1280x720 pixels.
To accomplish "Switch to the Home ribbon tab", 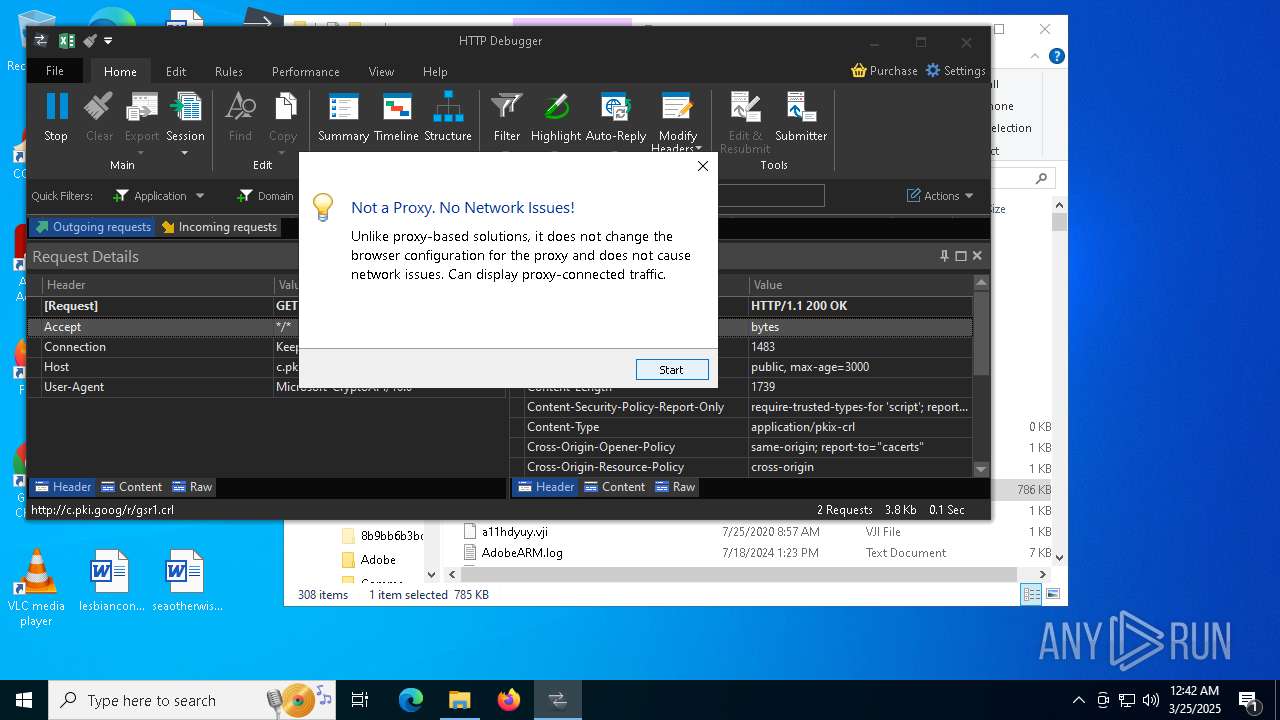I will (x=120, y=72).
